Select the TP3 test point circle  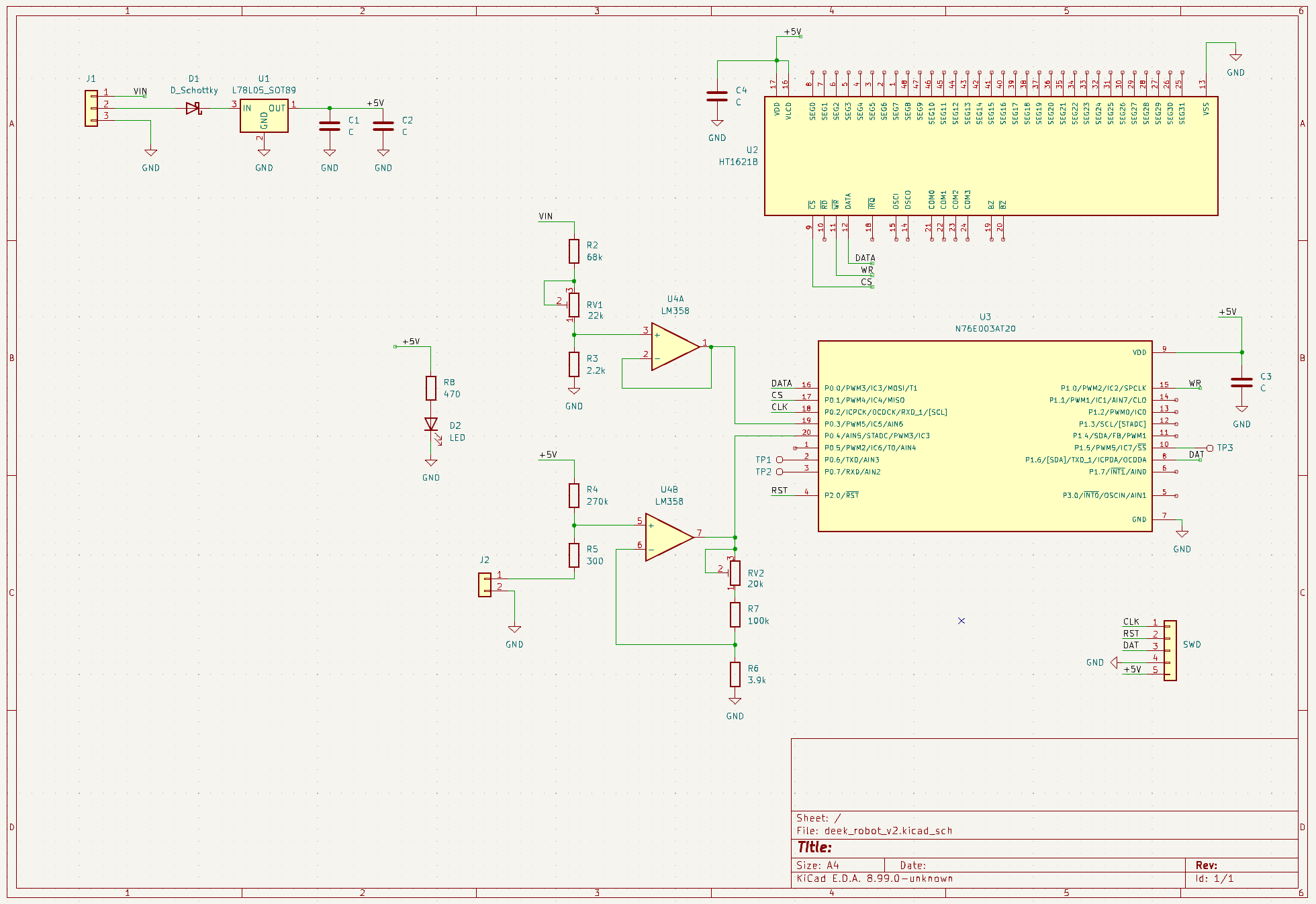tap(1210, 448)
